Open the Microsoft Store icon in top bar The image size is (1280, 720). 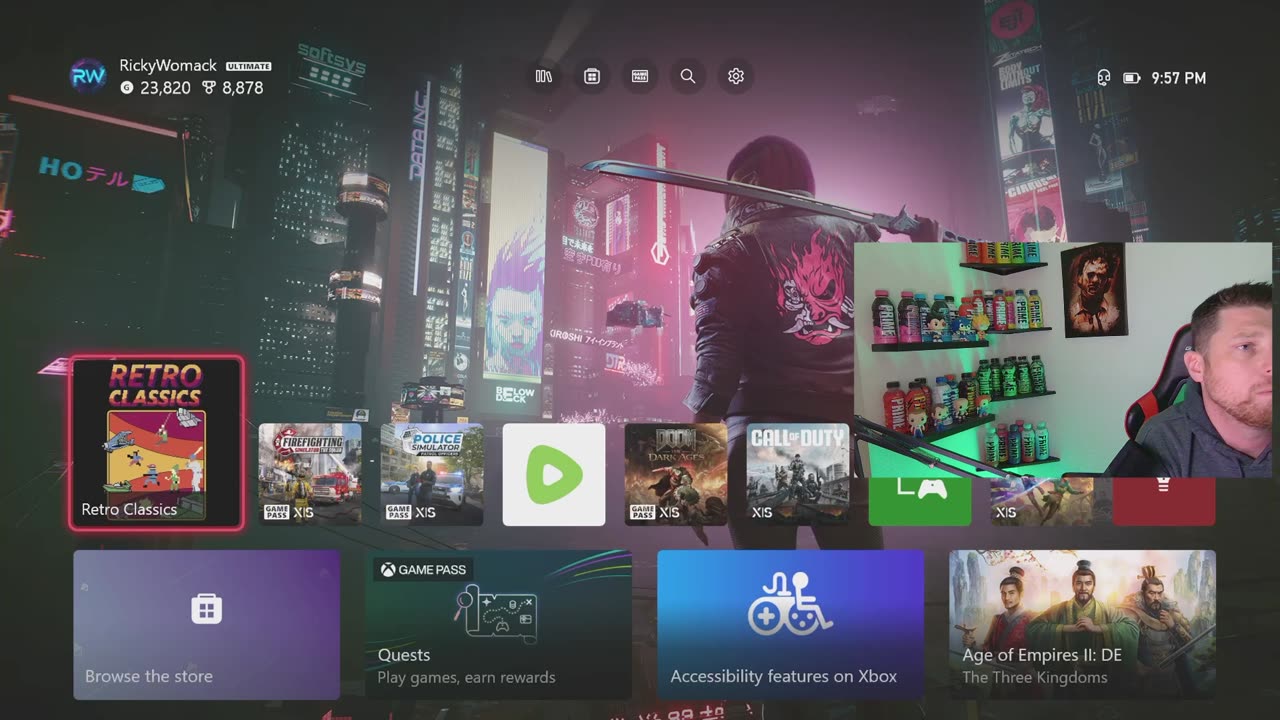[x=592, y=76]
